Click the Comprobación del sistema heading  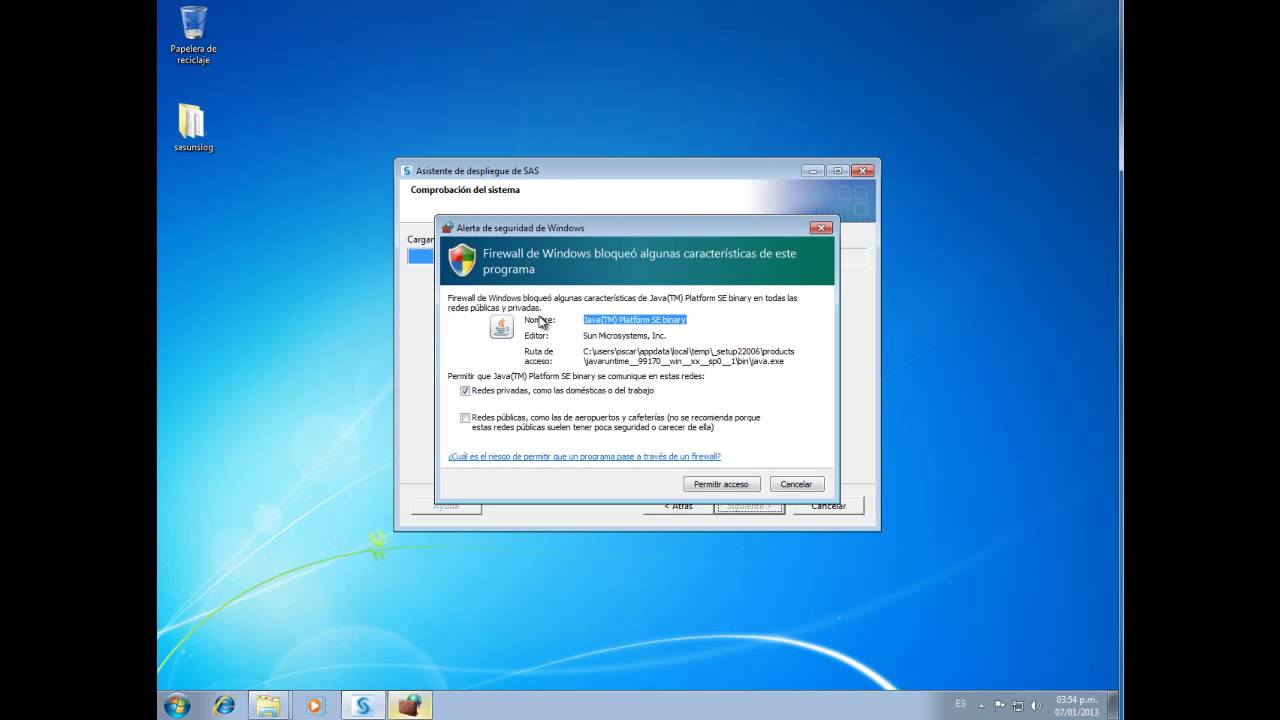(465, 190)
